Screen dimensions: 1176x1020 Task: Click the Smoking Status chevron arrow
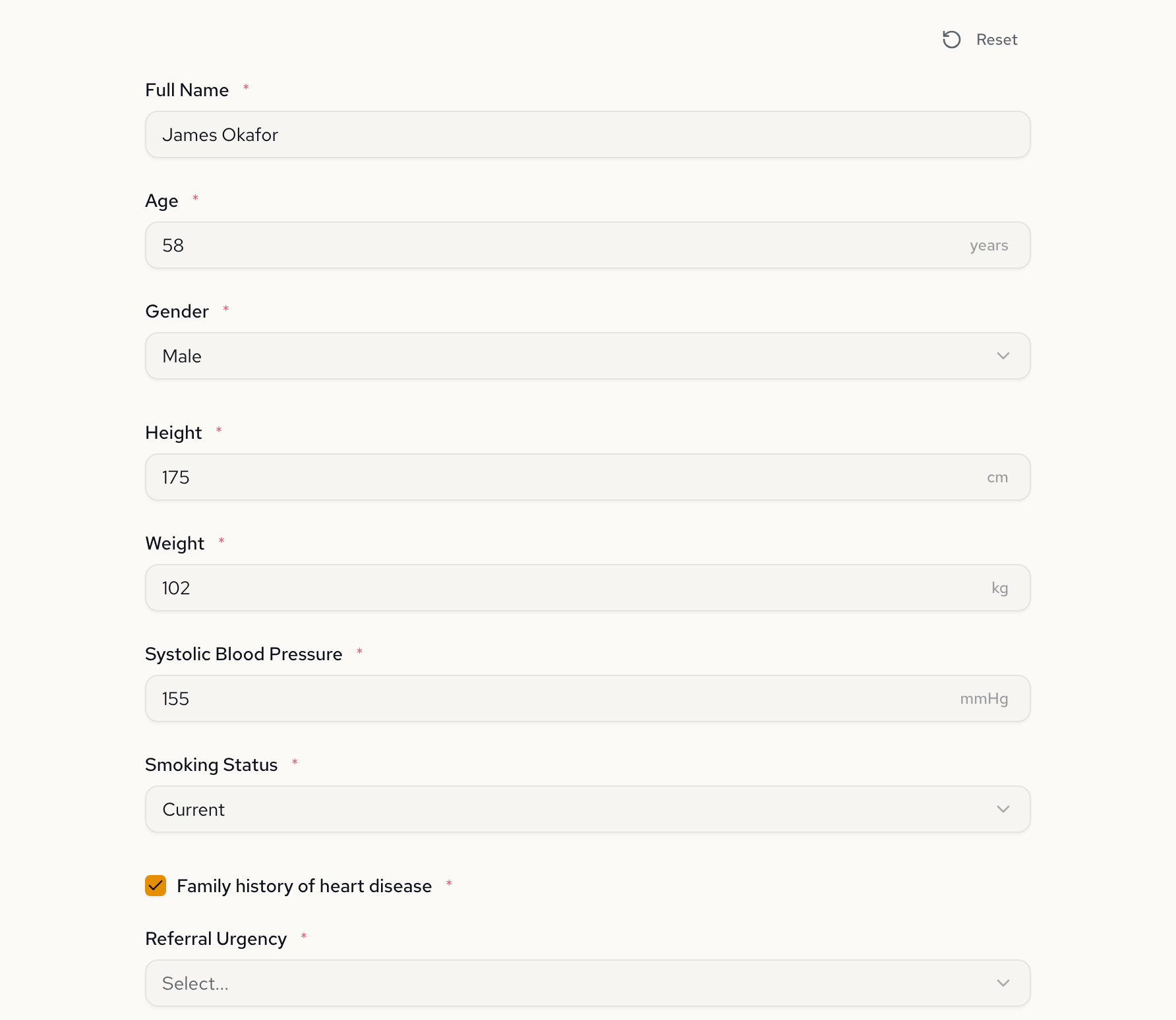point(1003,809)
